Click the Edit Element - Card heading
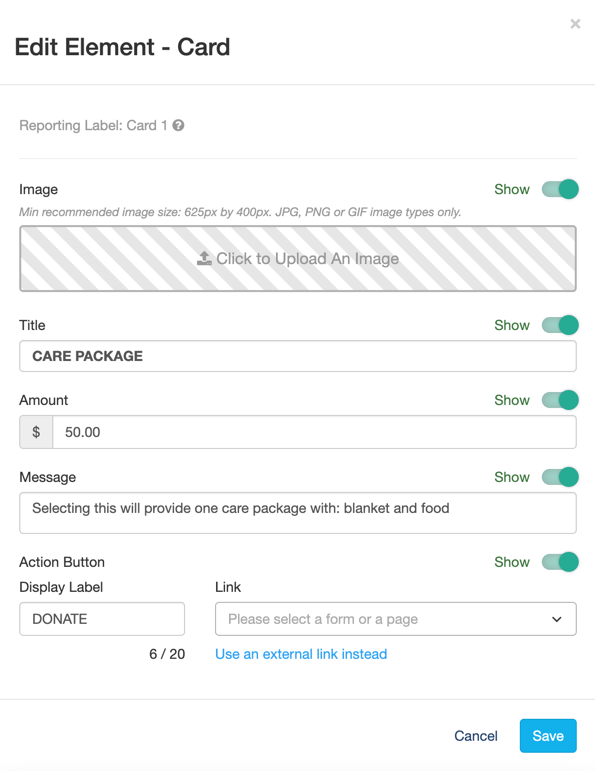 coord(122,47)
